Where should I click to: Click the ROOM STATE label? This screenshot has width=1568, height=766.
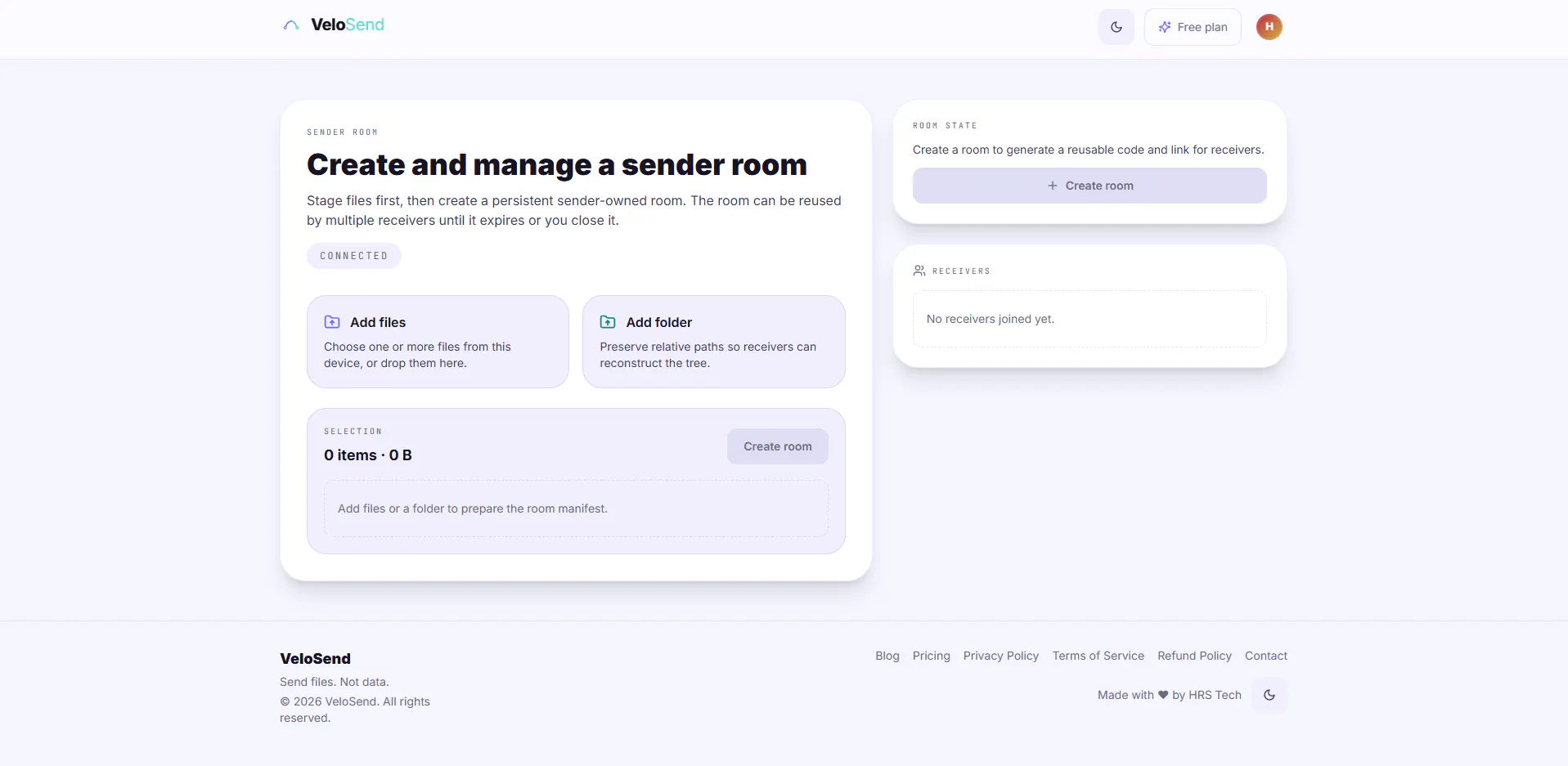(x=945, y=125)
